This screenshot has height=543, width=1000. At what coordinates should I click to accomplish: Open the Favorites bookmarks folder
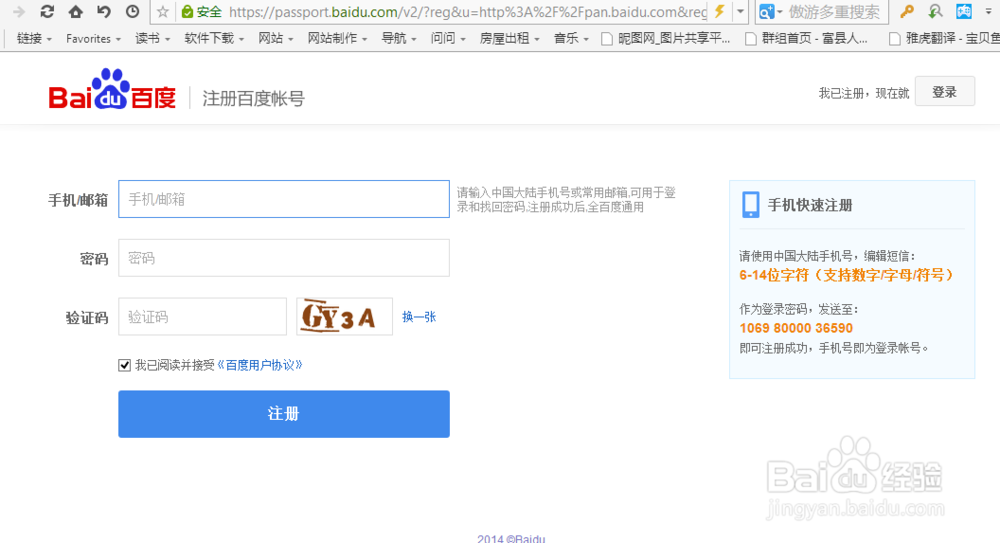93,38
